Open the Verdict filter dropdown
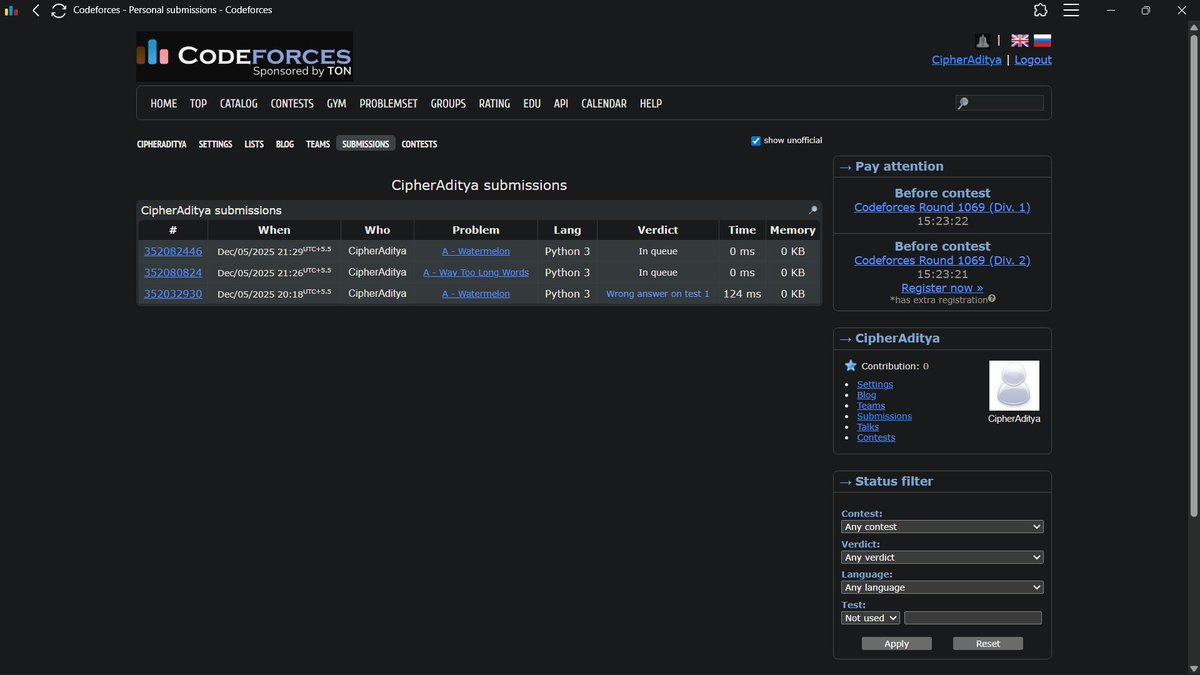This screenshot has width=1200, height=675. [x=942, y=557]
